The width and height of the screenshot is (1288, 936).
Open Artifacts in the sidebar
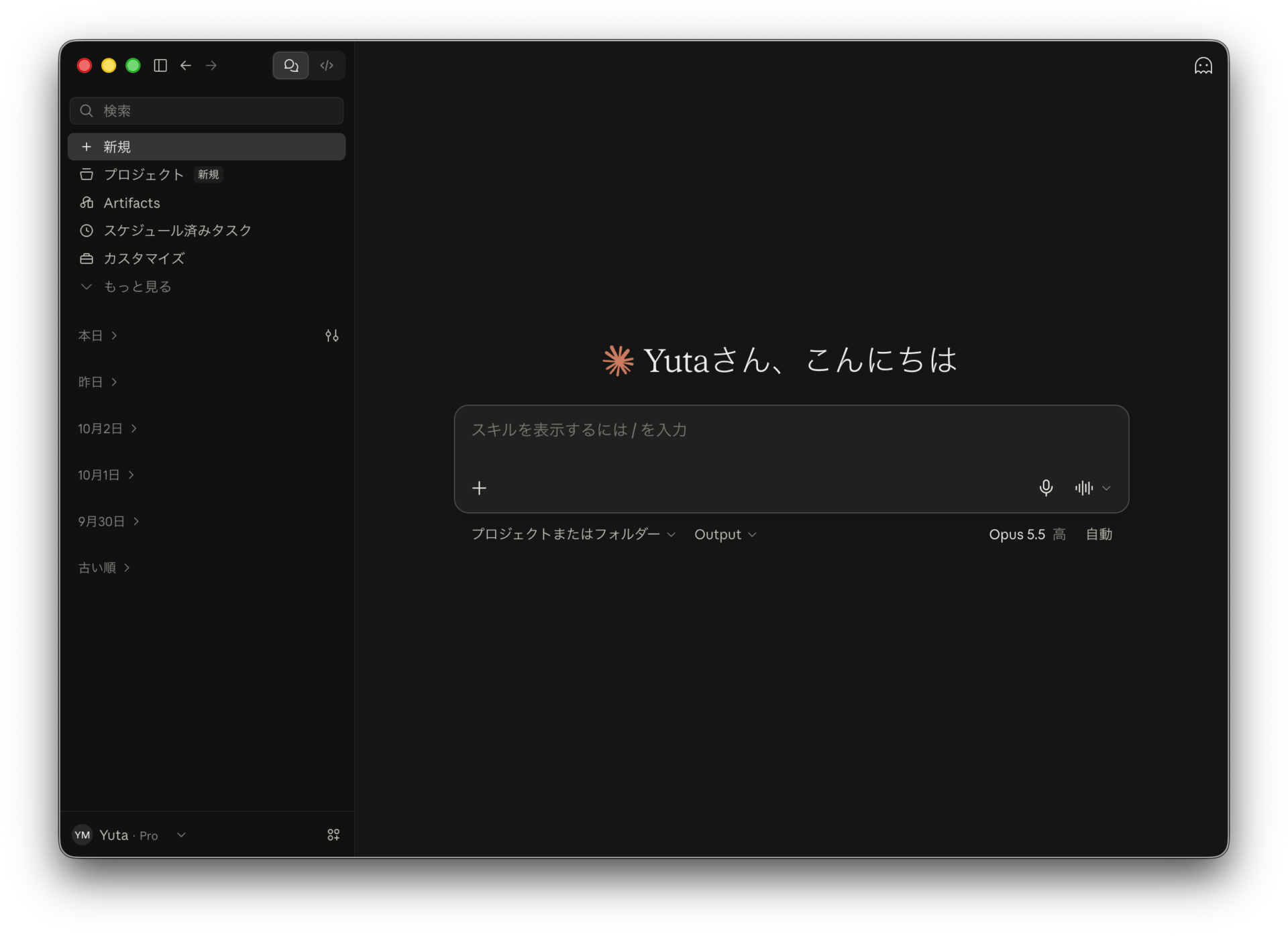click(207, 202)
